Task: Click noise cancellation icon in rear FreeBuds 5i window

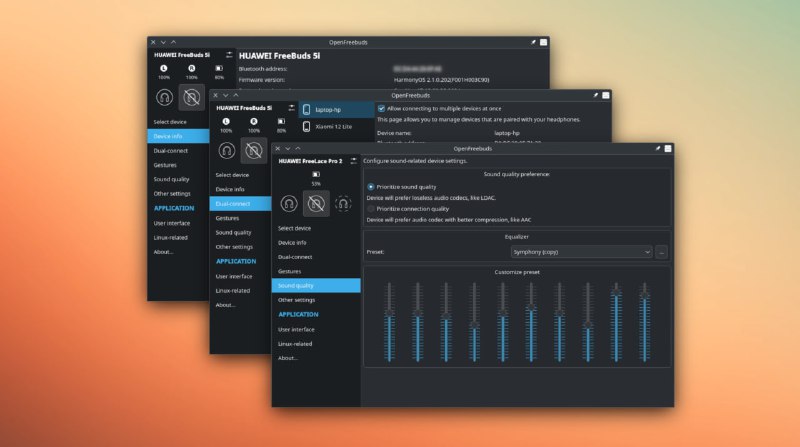Action: point(163,98)
